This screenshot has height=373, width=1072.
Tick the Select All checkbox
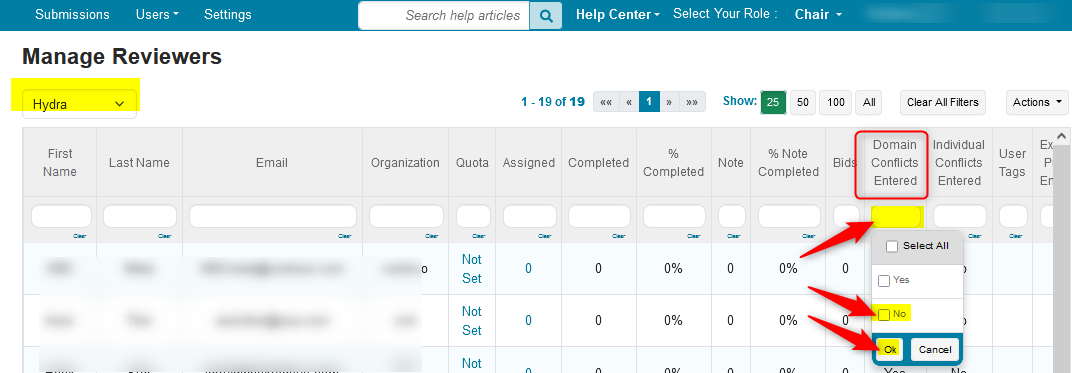[892, 247]
